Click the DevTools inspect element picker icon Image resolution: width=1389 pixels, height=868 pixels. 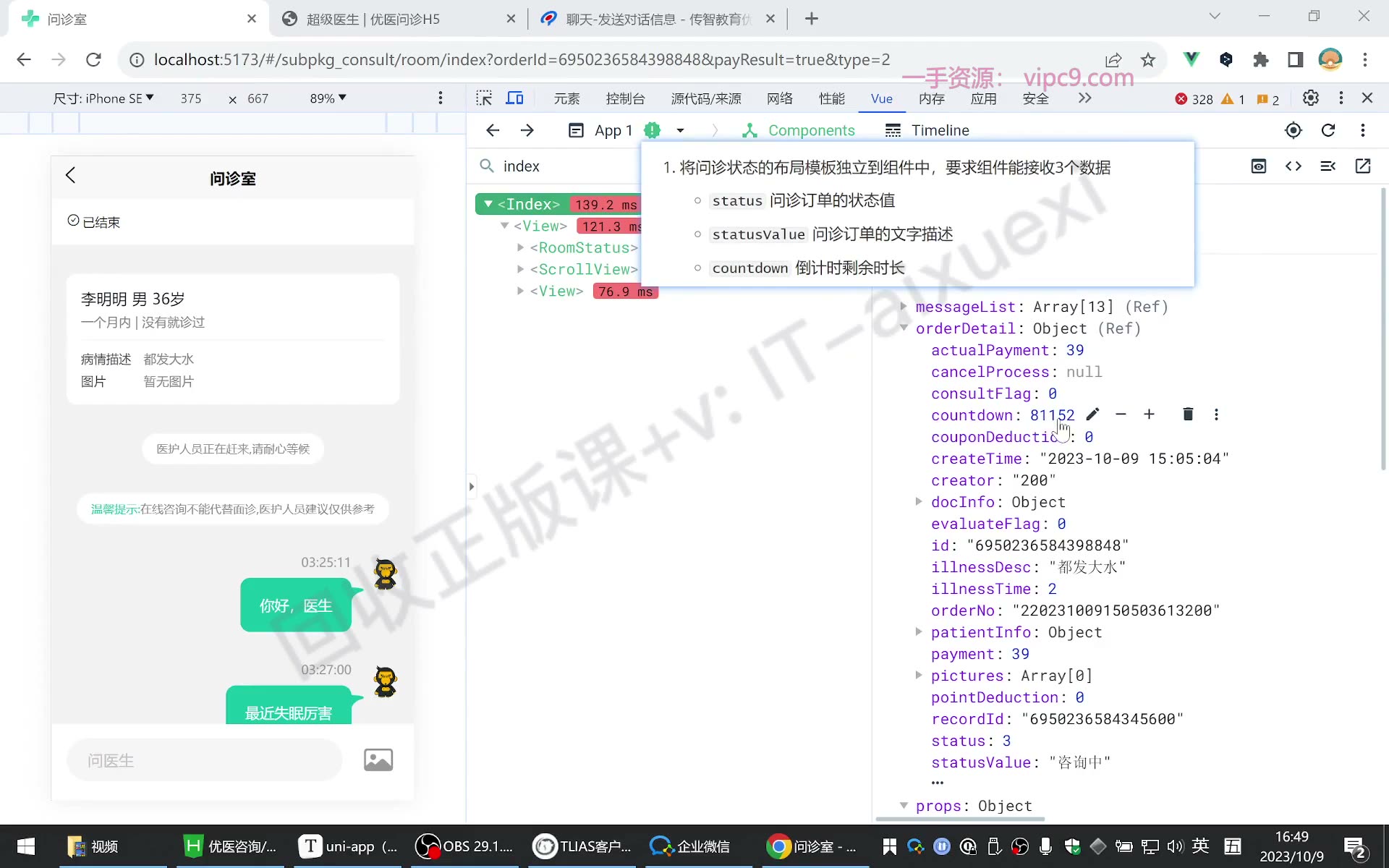tap(484, 98)
